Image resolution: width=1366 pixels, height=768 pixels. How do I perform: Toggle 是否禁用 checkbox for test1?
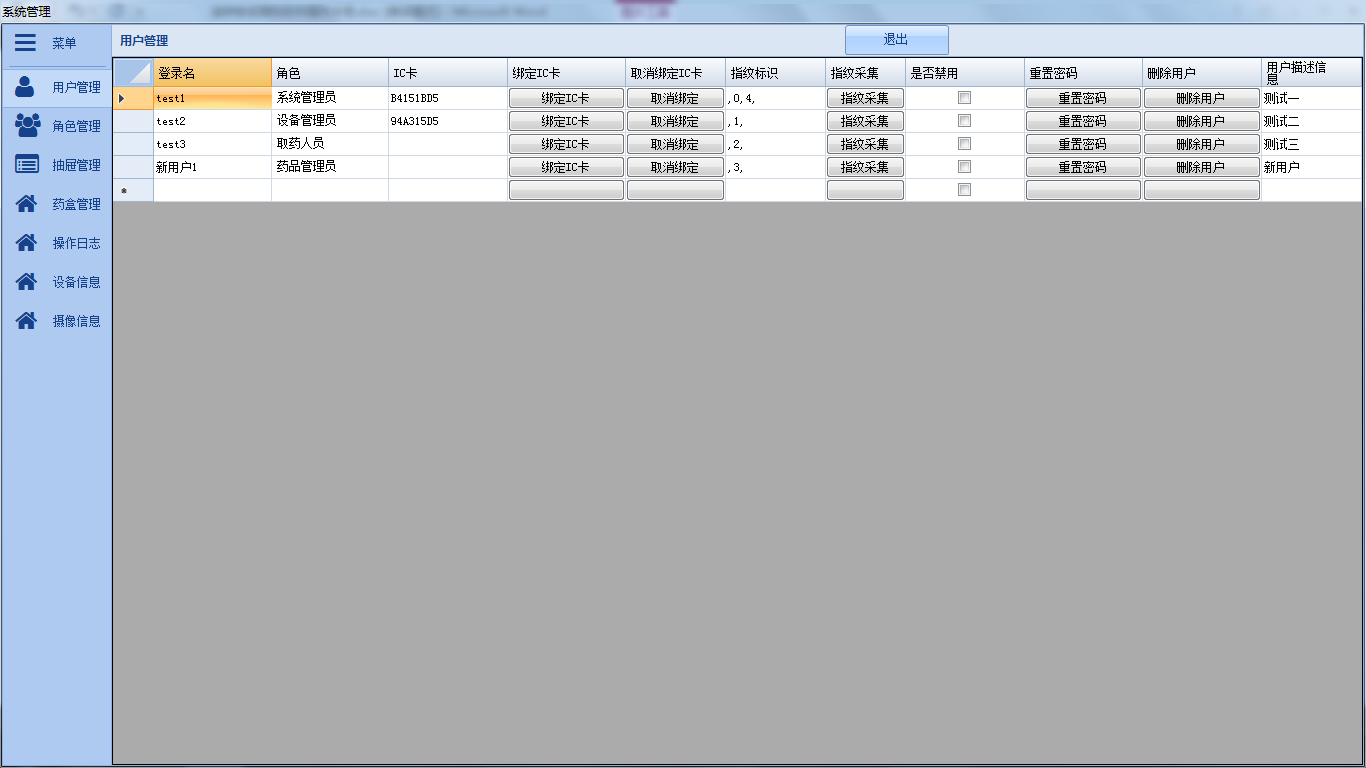click(965, 98)
